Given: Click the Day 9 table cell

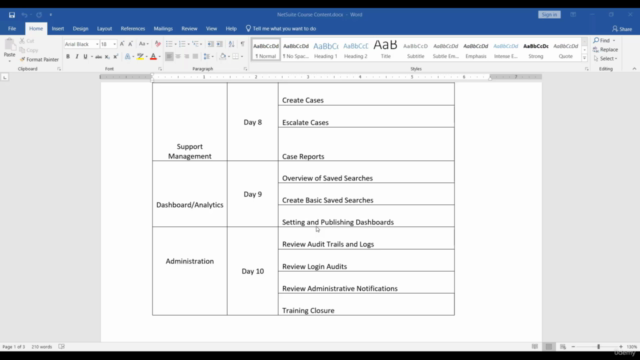Looking at the screenshot, I should 253,194.
